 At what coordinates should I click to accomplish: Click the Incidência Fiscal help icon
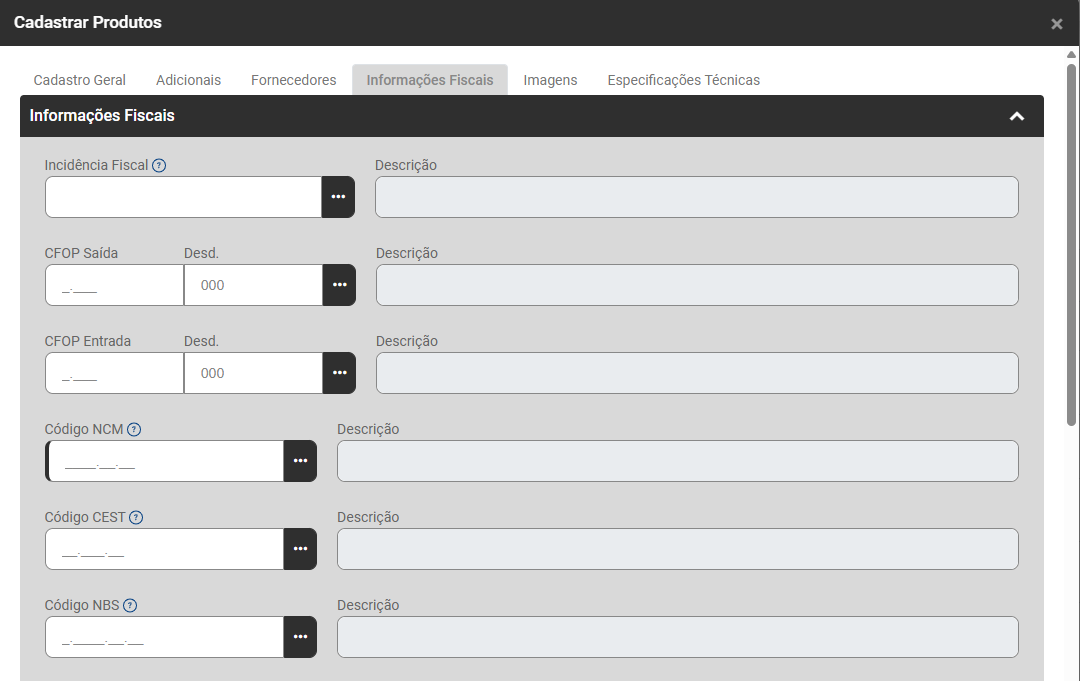pyautogui.click(x=159, y=165)
